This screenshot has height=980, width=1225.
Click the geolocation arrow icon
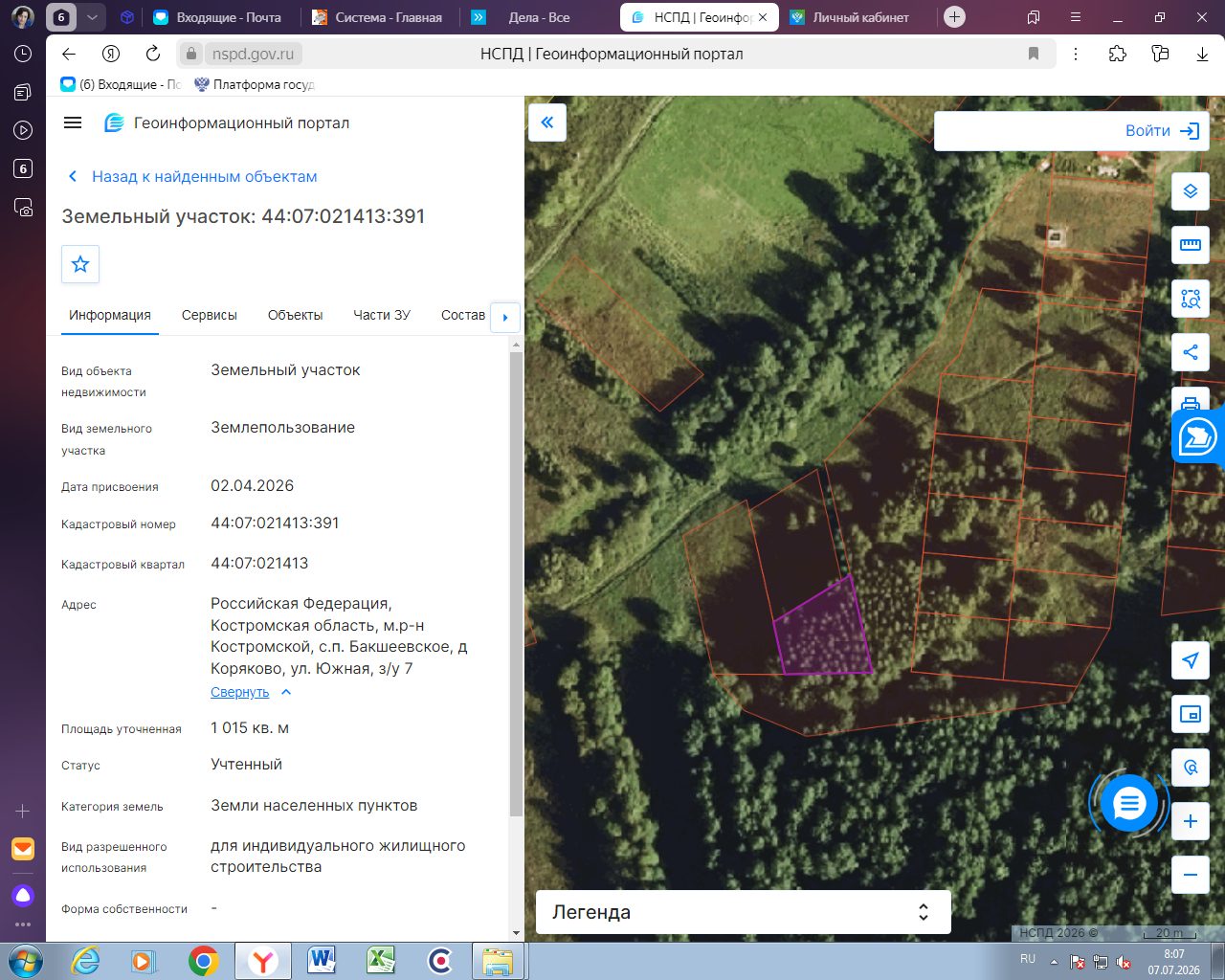coord(1191,660)
